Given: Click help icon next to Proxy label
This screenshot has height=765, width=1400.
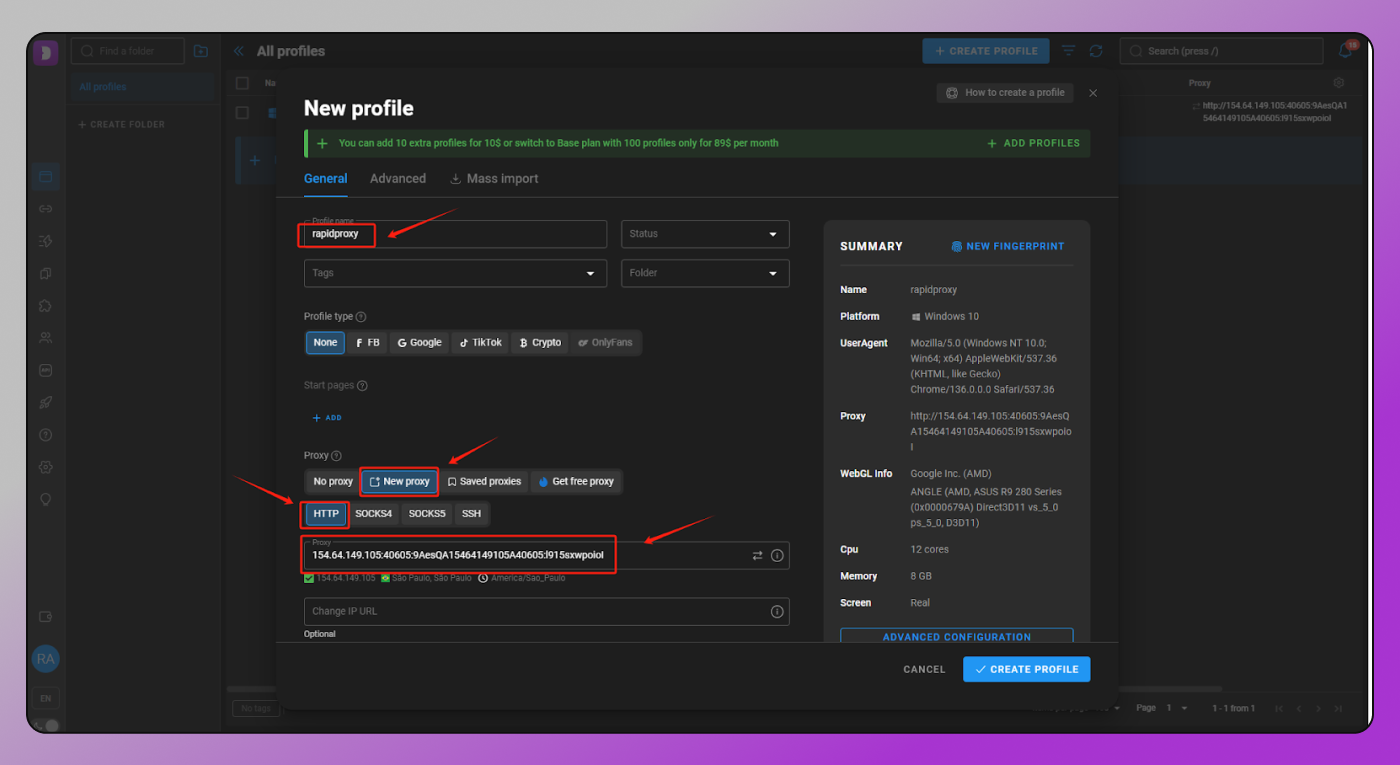Looking at the screenshot, I should [x=337, y=455].
